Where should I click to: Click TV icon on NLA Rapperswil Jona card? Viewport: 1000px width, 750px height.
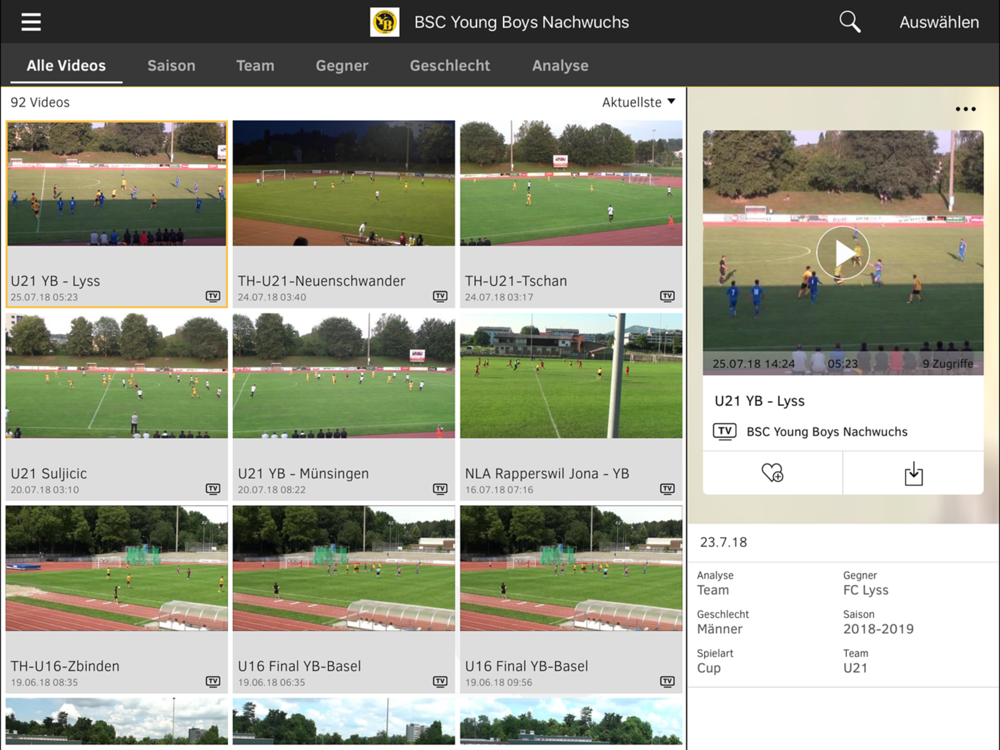point(667,489)
